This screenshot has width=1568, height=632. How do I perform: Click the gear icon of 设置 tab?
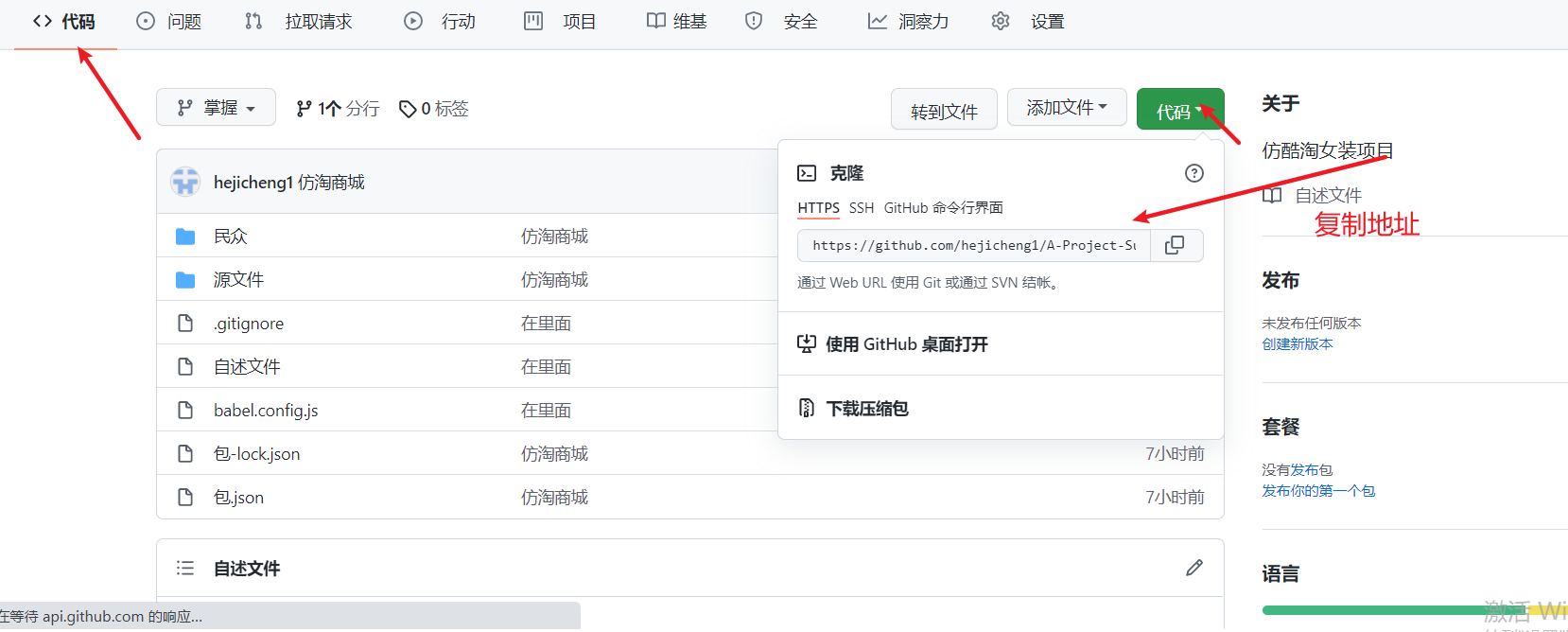(1001, 21)
